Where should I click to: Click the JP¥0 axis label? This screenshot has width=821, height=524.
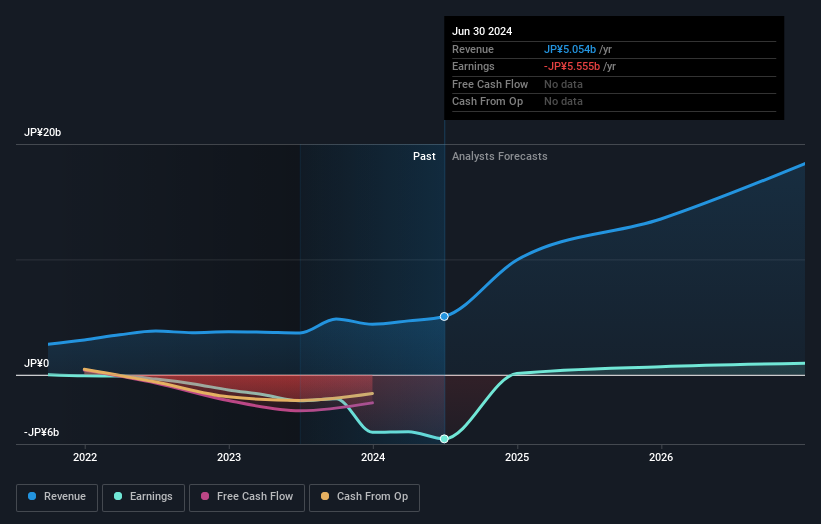click(36, 363)
